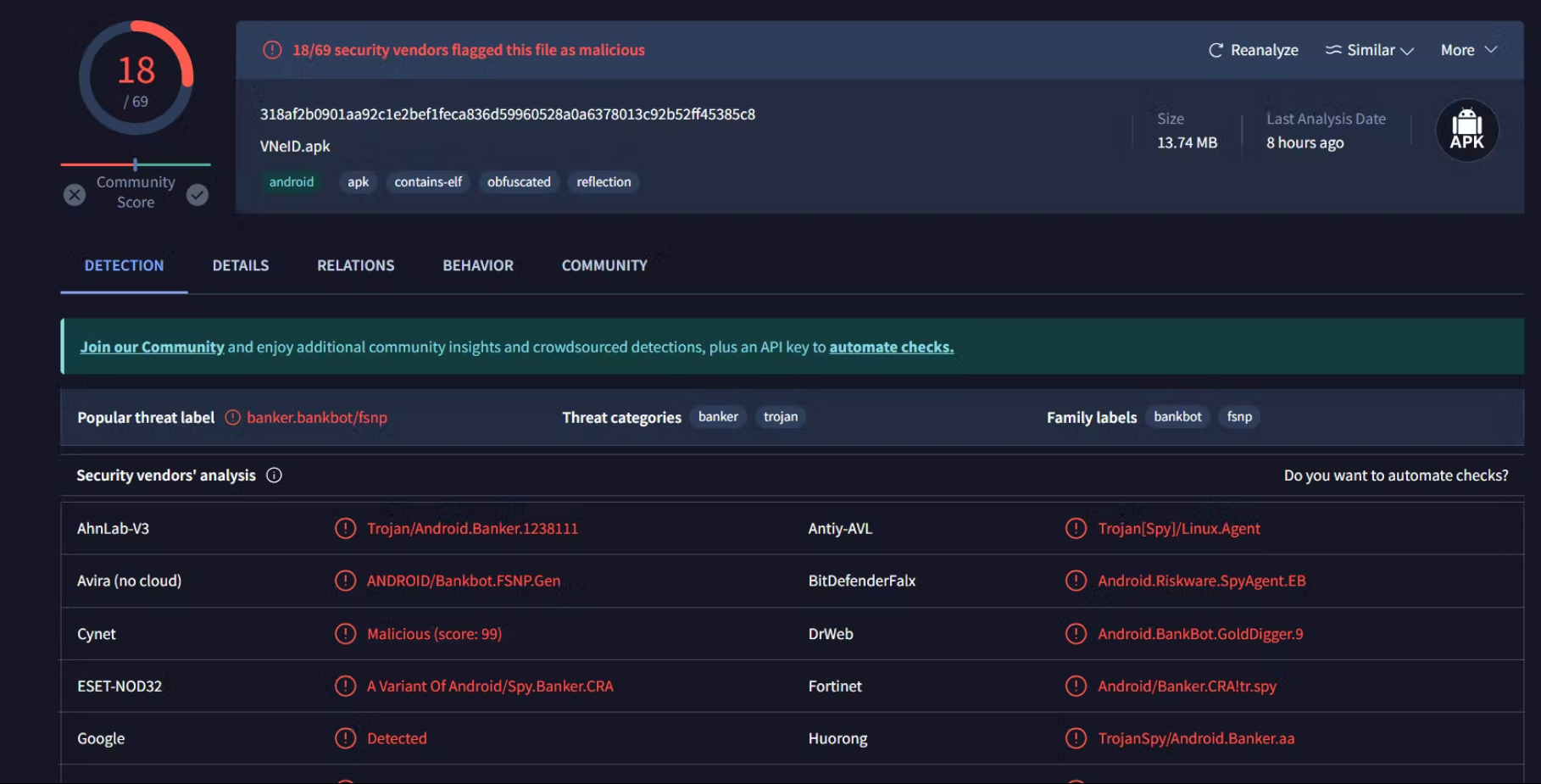Click AhnLab-V3 detection alert icon
The width and height of the screenshot is (1541, 784).
[345, 528]
